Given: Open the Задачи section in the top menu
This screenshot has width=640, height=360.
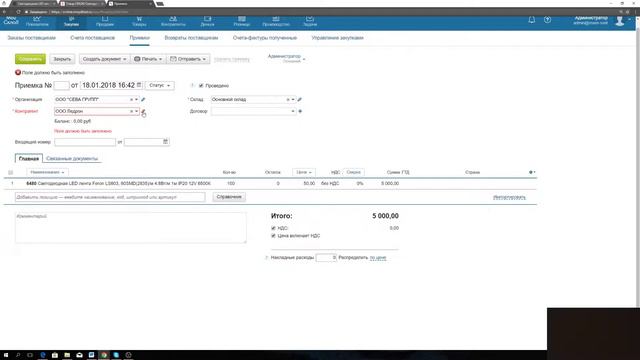Looking at the screenshot, I should 310,21.
